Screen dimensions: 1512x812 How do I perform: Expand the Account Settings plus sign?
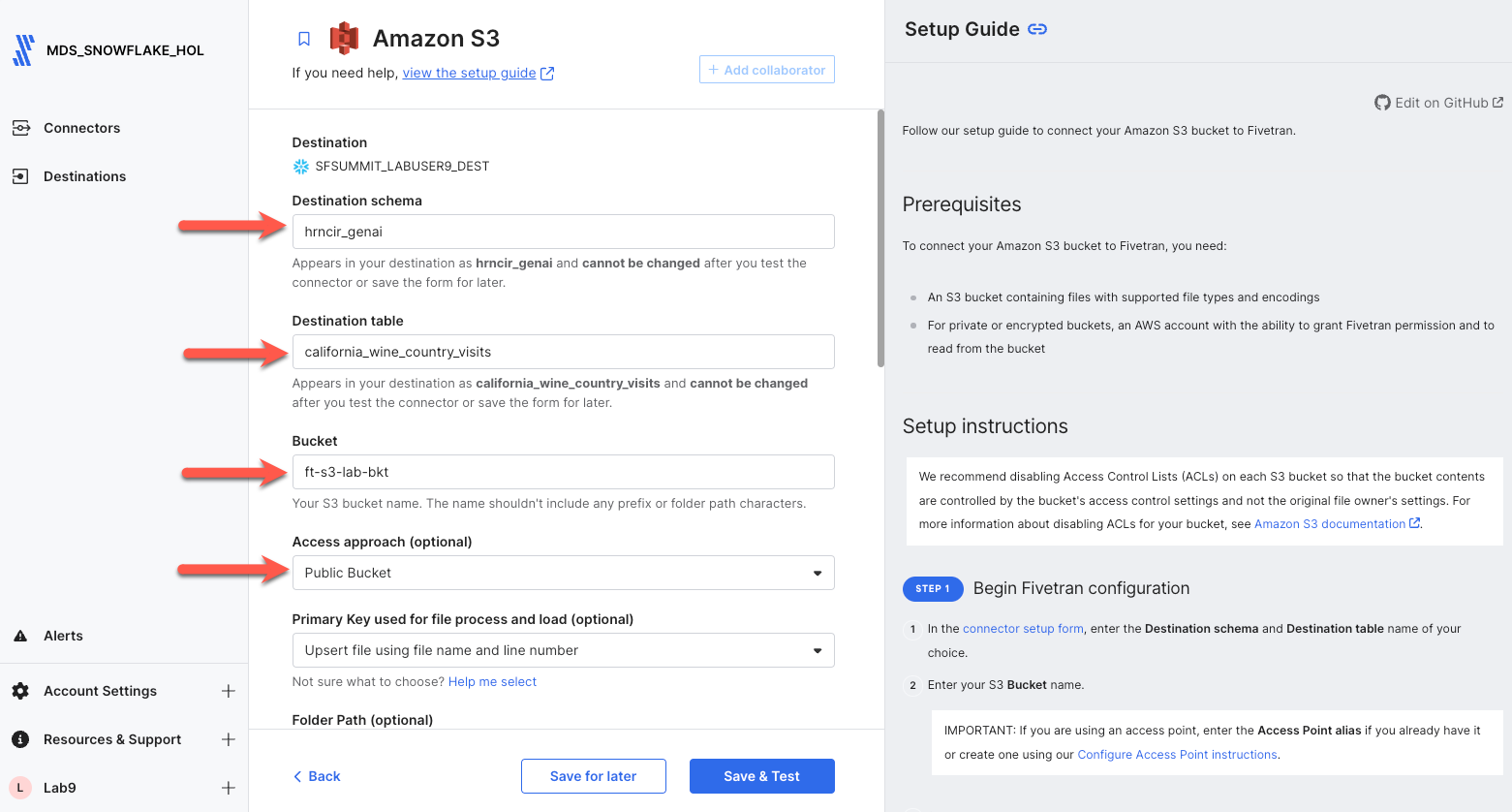229,691
